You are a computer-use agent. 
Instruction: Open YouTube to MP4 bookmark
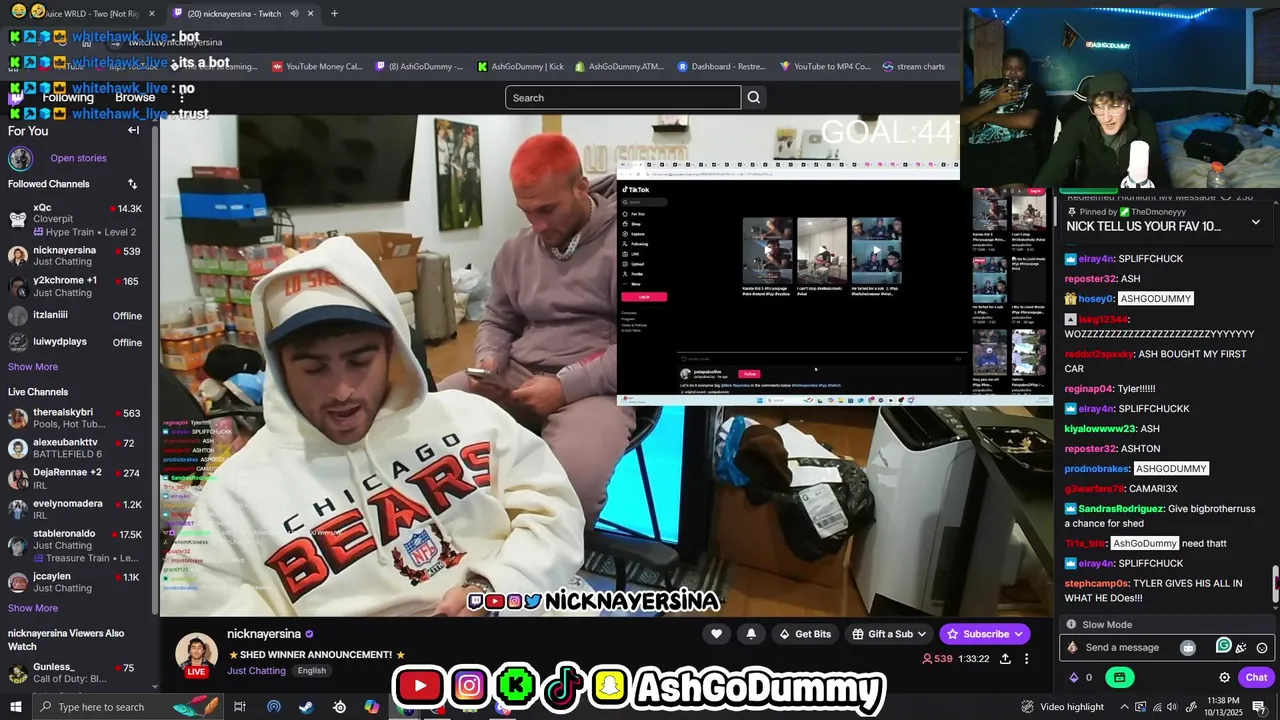coord(824,67)
